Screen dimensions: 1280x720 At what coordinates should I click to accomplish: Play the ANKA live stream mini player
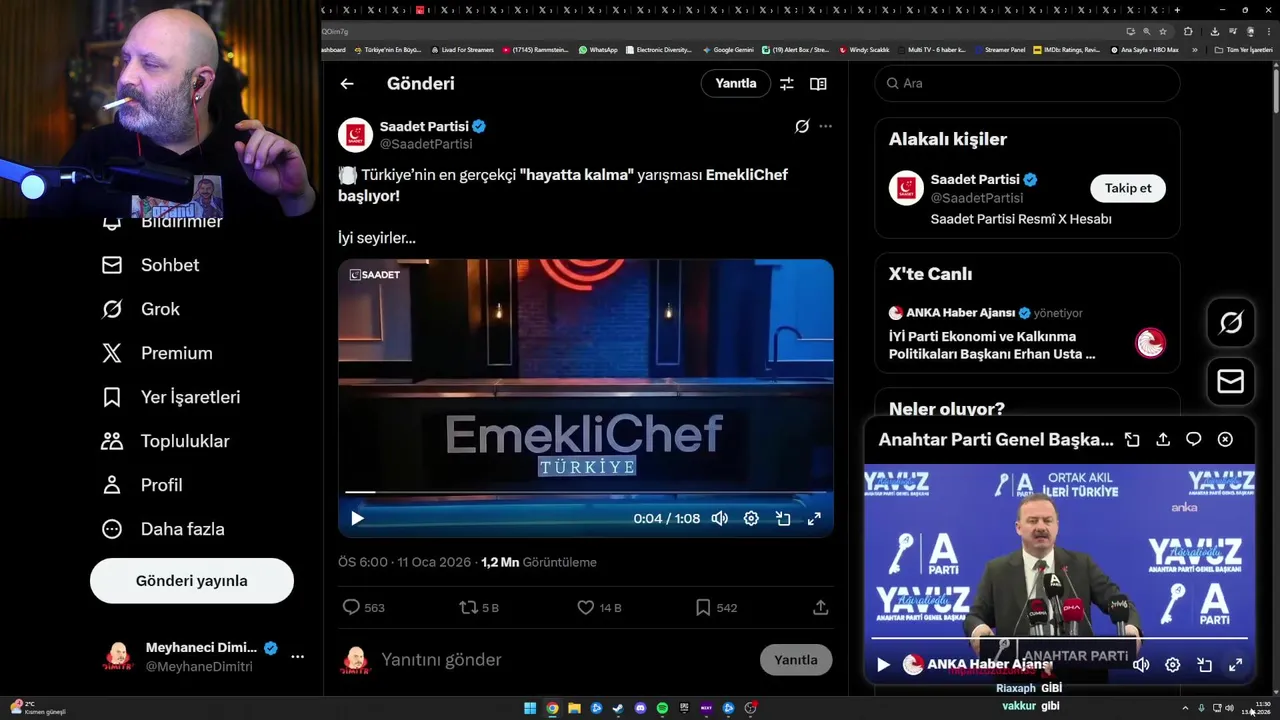click(x=883, y=665)
